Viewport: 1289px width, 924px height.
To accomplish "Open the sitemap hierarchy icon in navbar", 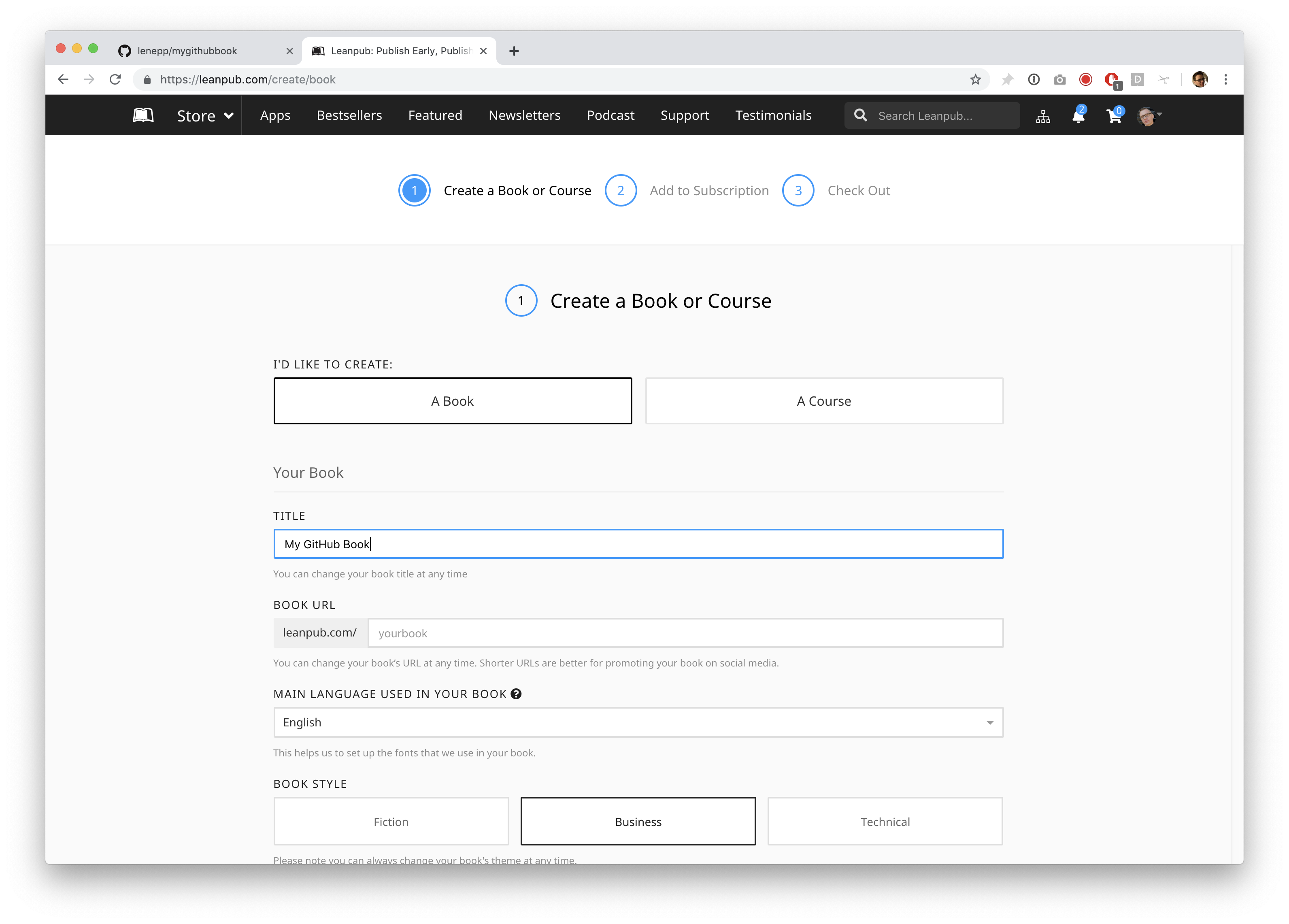I will click(1043, 117).
